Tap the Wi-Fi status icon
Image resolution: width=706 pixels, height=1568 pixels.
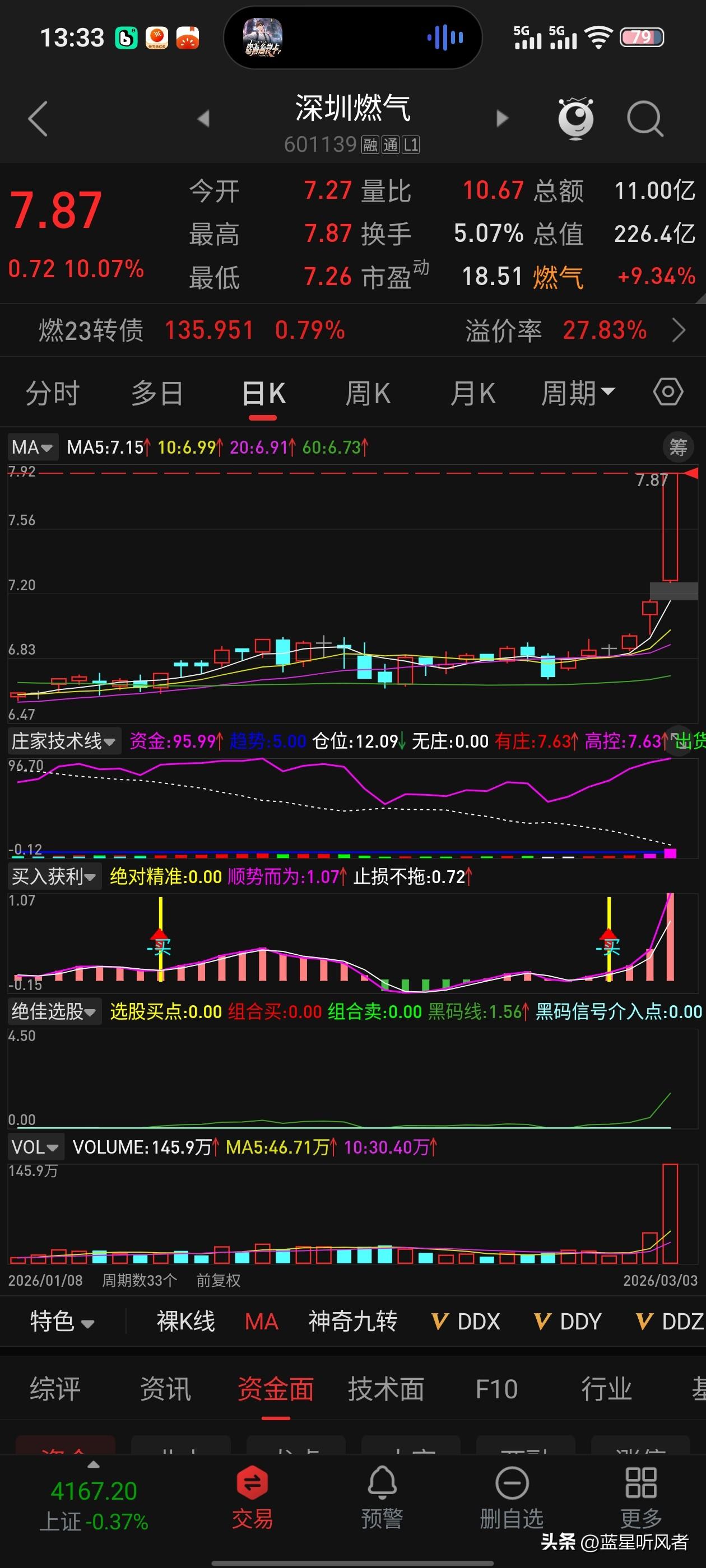tap(598, 38)
